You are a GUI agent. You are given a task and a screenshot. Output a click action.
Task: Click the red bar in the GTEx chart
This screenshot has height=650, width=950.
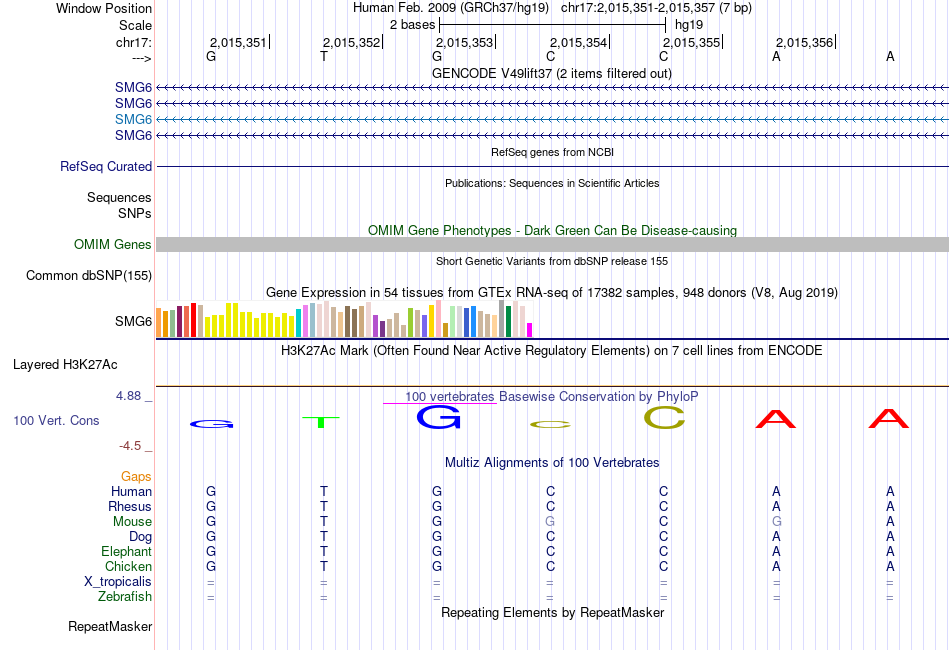coord(193,320)
